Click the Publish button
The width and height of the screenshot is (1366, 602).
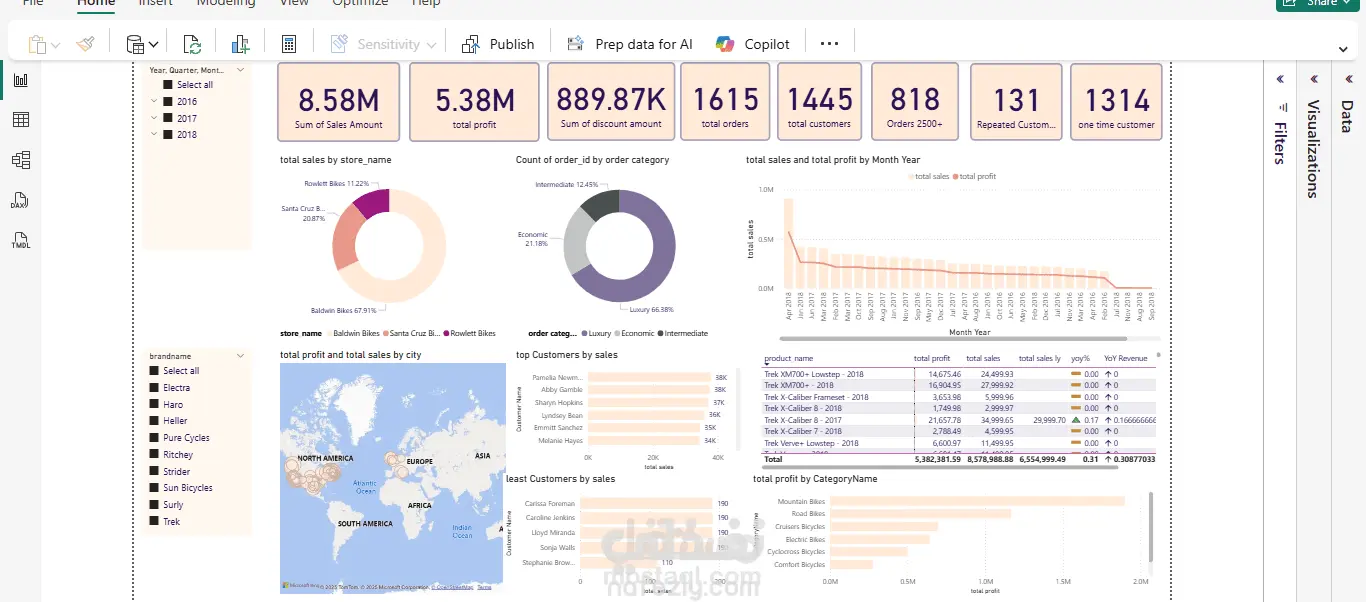tap(498, 44)
